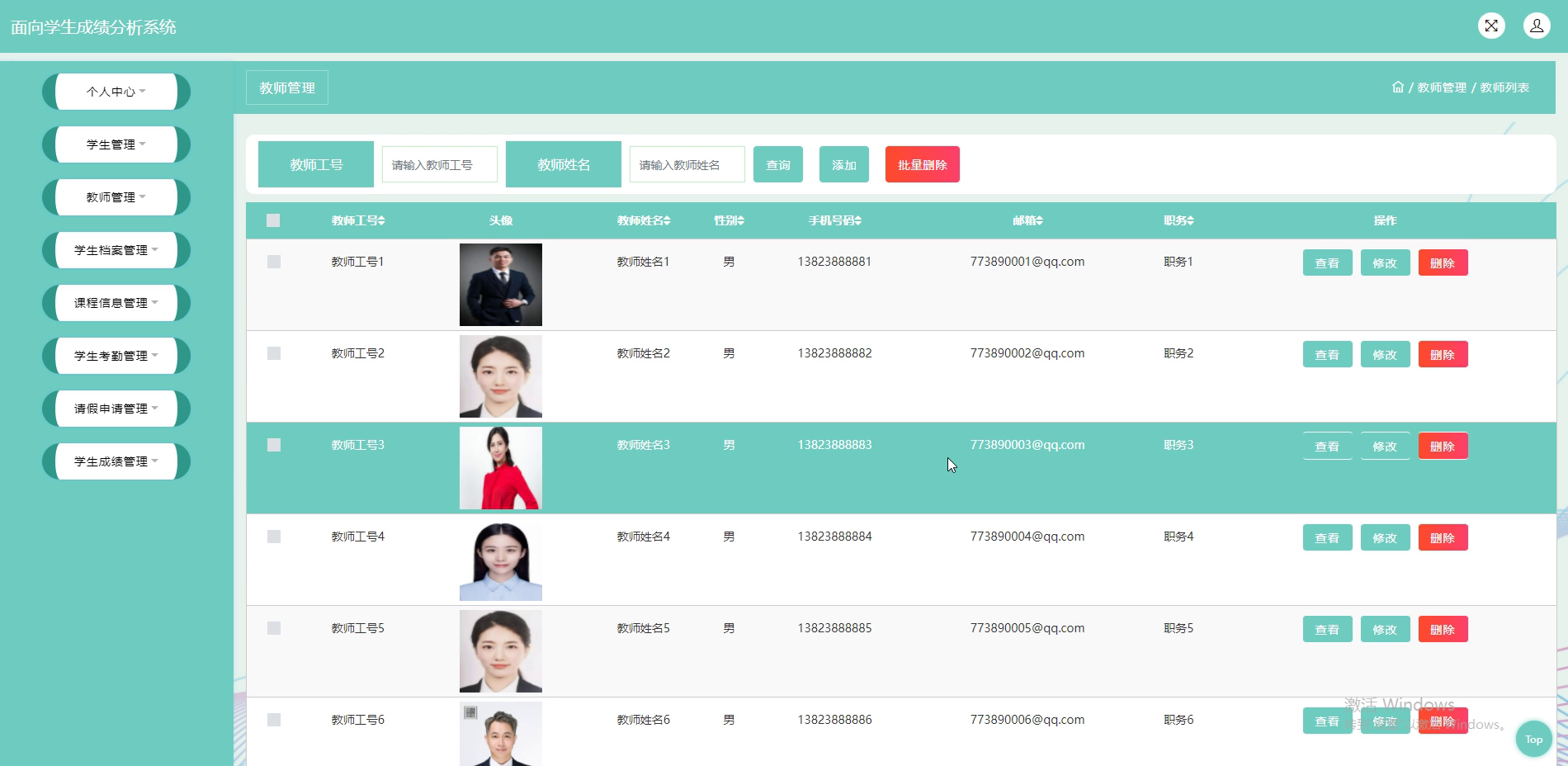This screenshot has width=1568, height=766.
Task: Click email 773890001@qq.com cell
Action: 1027,262
